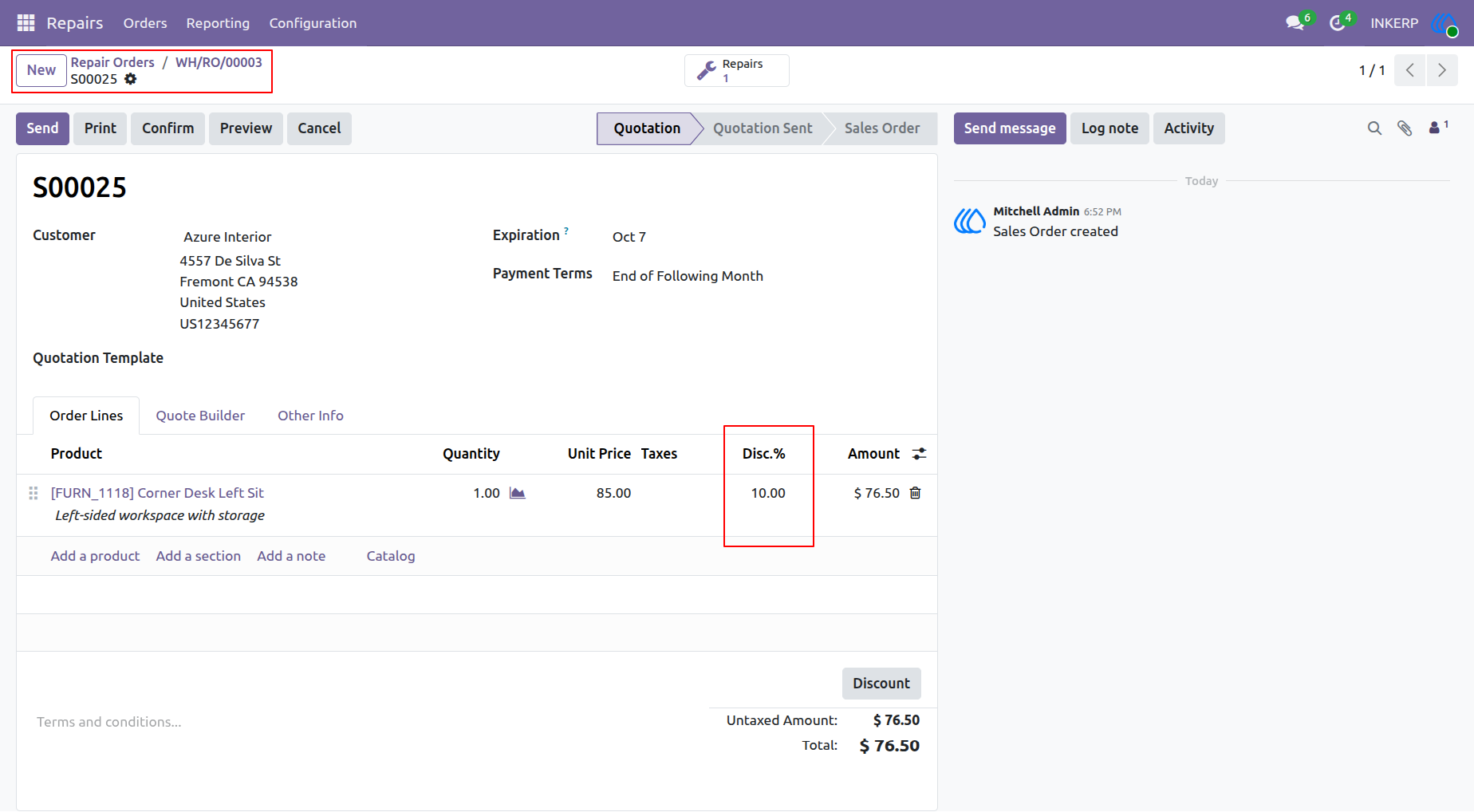Screen dimensions: 1474x812
Task: Search chatter messages with magnifier icon
Action: (1374, 128)
